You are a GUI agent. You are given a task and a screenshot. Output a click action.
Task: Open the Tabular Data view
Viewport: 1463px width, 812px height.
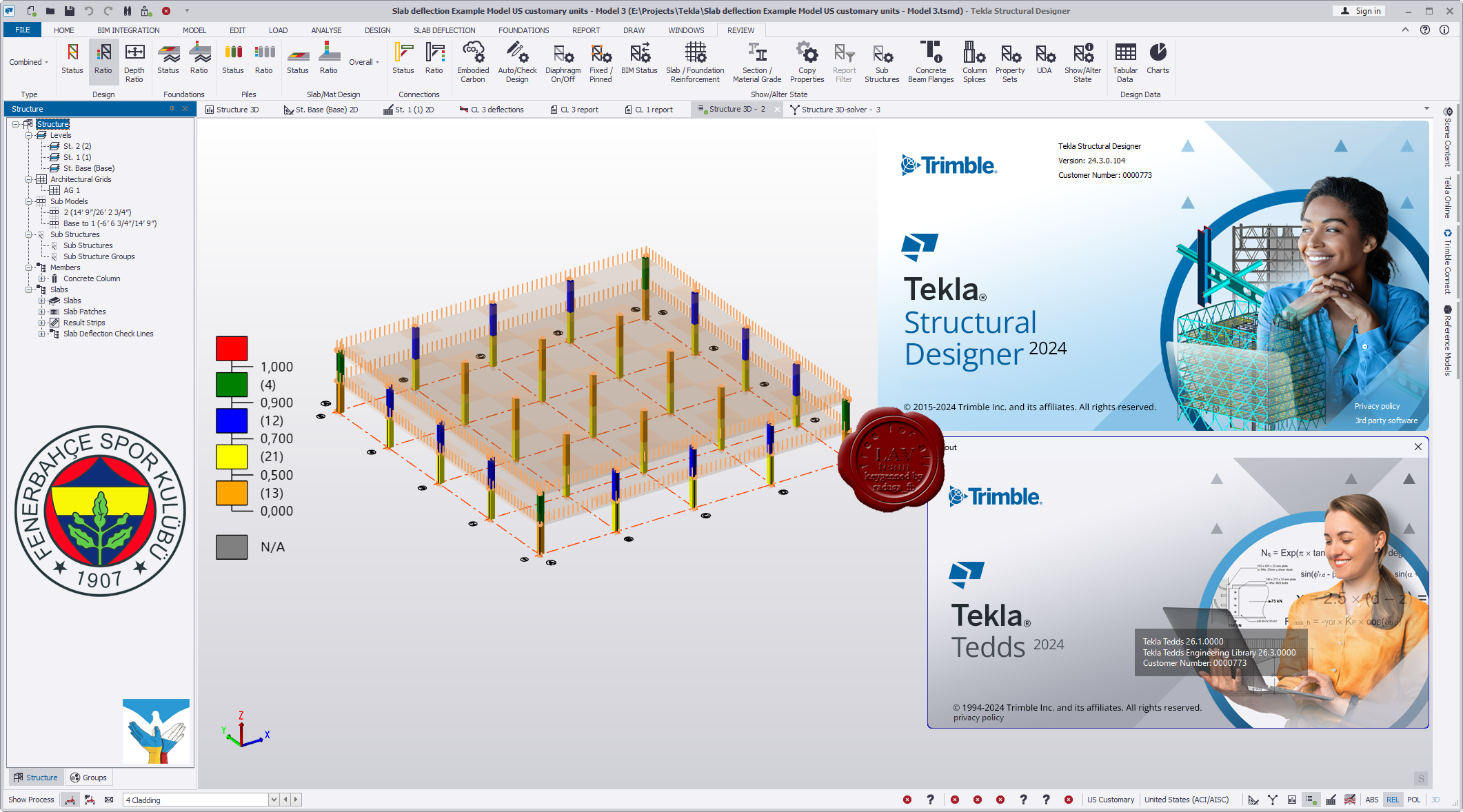[1125, 63]
